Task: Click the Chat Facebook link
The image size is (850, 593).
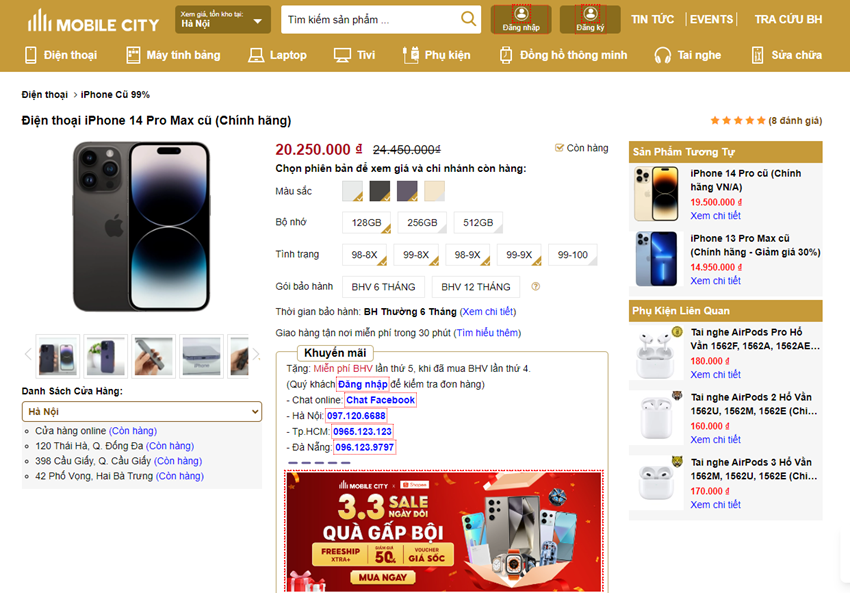Action: tap(380, 400)
